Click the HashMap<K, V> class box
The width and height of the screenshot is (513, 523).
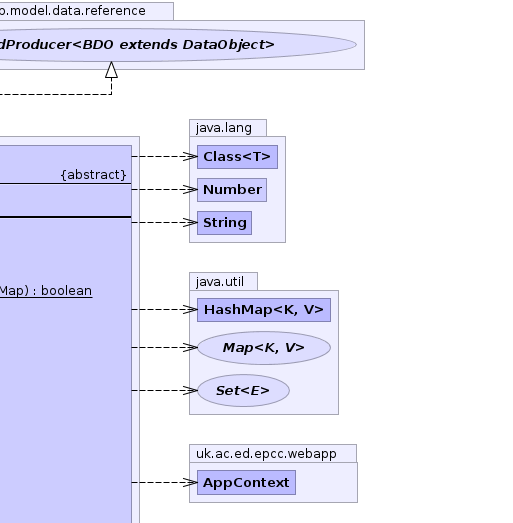coord(264,310)
